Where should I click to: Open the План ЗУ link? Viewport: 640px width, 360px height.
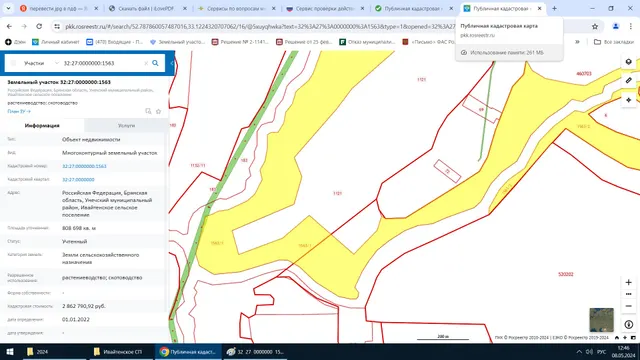pos(19,111)
